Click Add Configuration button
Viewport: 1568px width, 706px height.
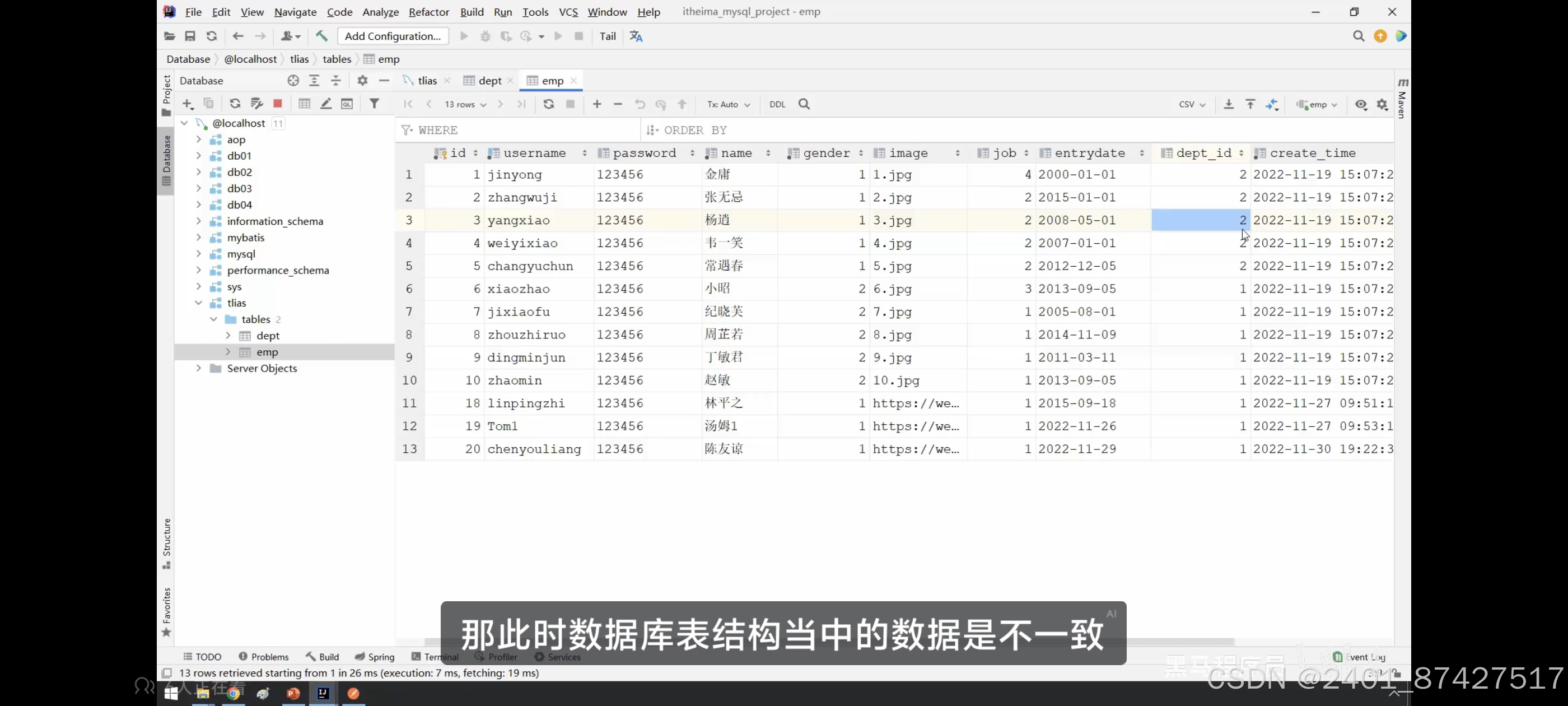pos(393,36)
